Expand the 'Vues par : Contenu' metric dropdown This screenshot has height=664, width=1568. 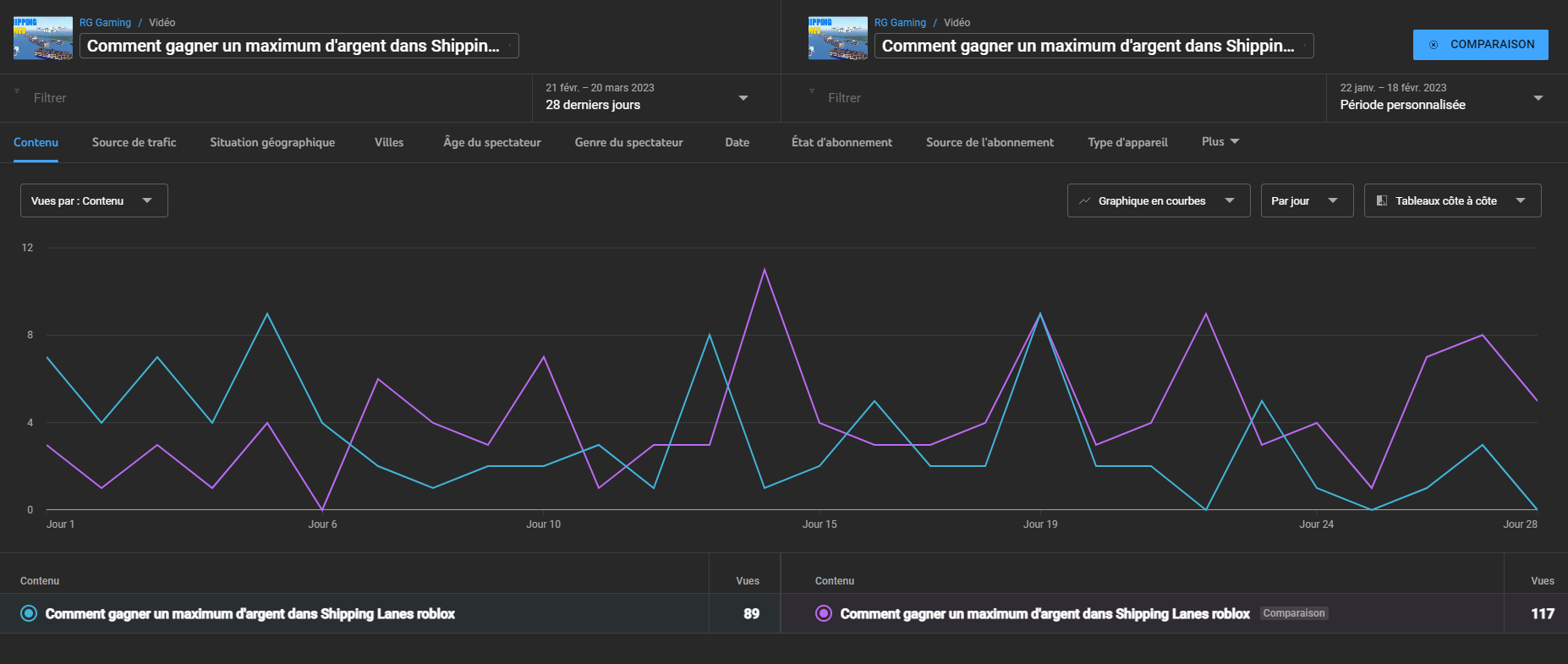pyautogui.click(x=94, y=200)
